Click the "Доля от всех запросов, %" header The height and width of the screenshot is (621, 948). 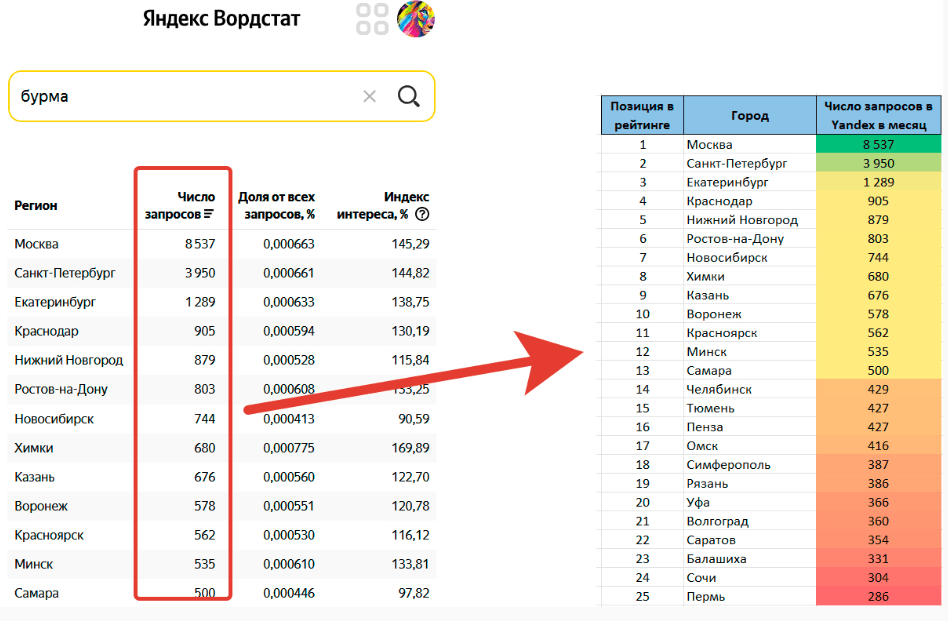(x=277, y=205)
